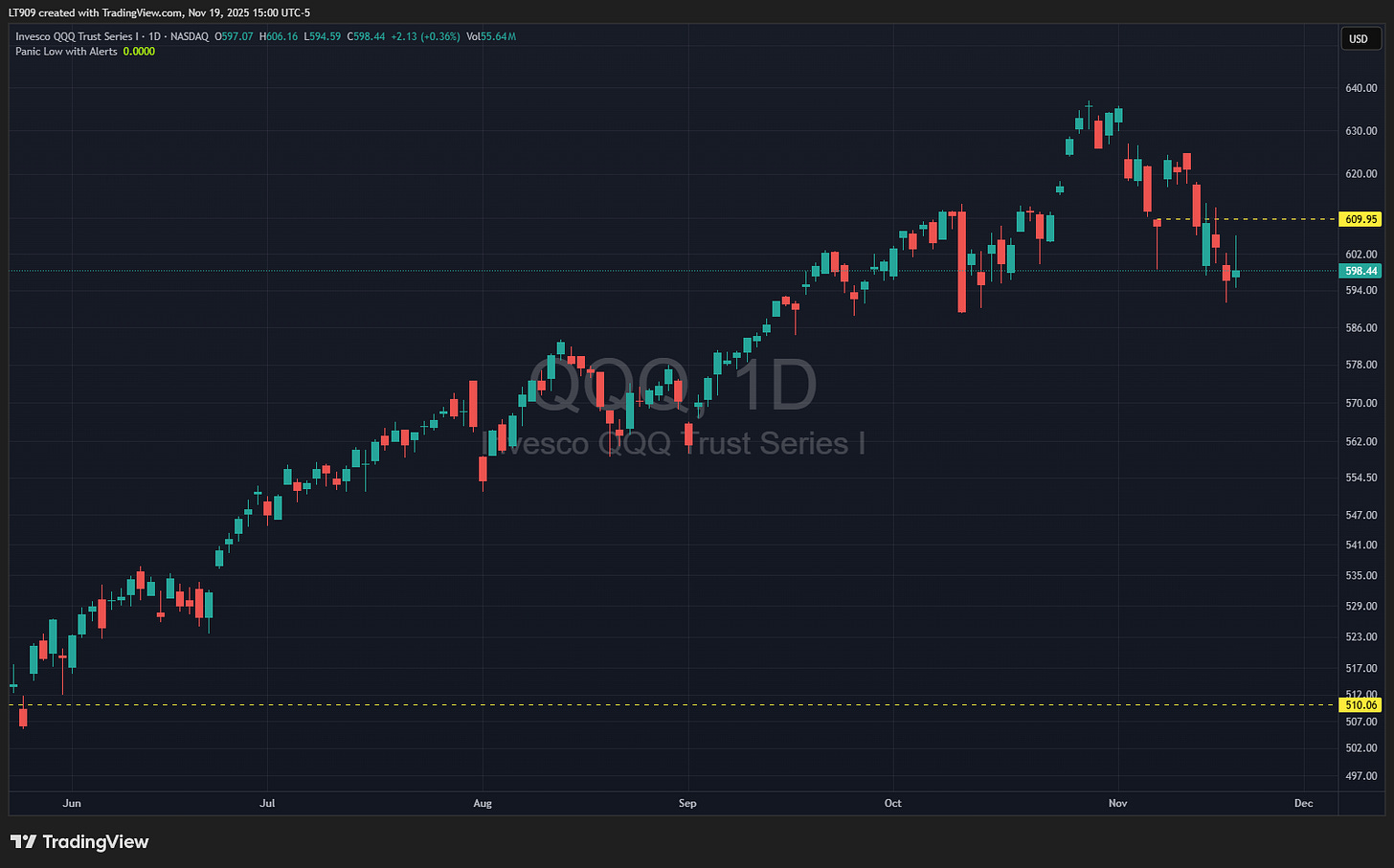Image resolution: width=1394 pixels, height=868 pixels.
Task: Click the yellow 510.06 price label
Action: click(x=1360, y=705)
